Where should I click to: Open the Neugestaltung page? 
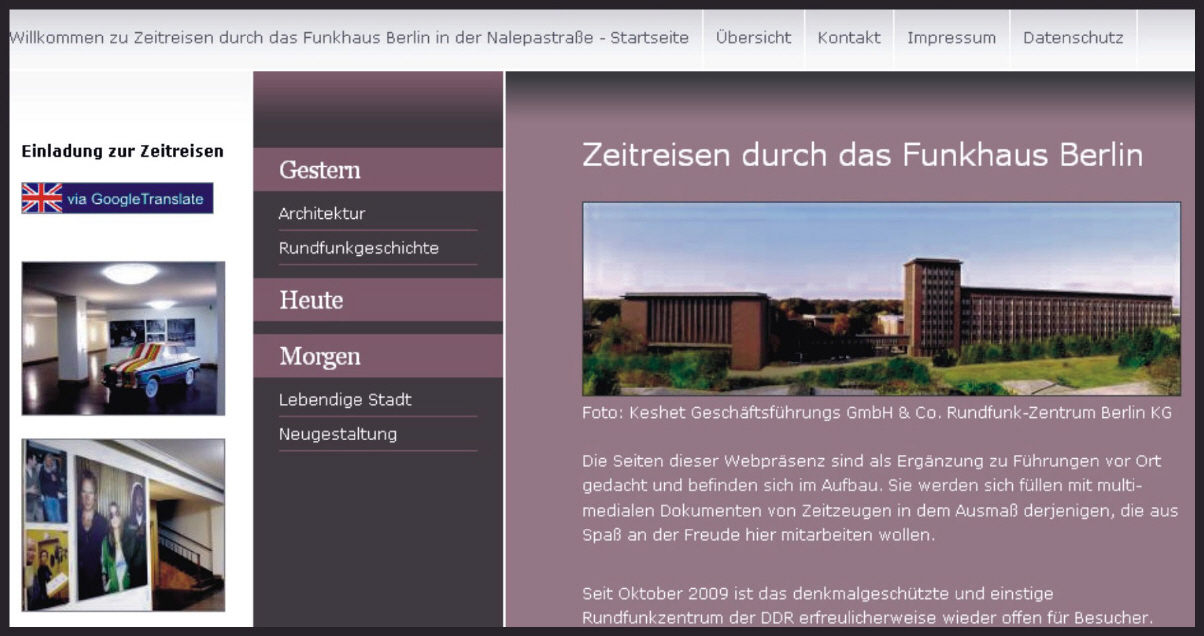tap(338, 434)
